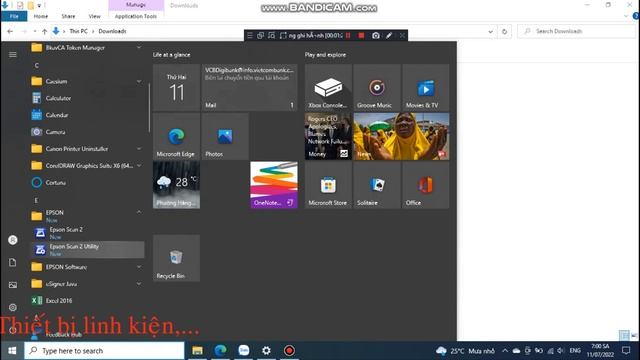Expand the Start menu hamburger button
640x360 pixels.
point(13,54)
